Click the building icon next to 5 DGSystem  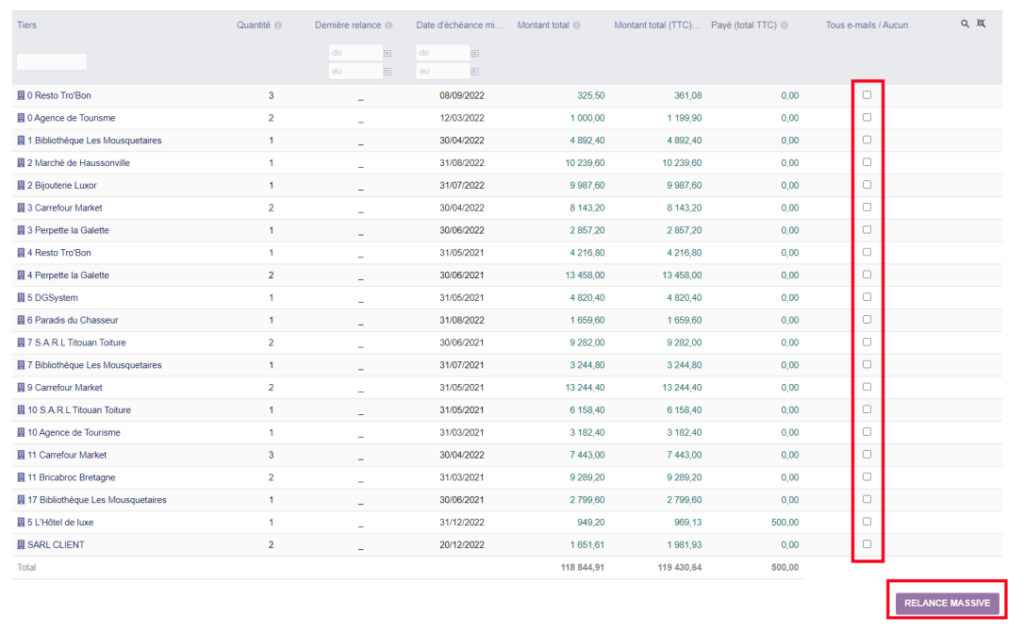(x=21, y=297)
